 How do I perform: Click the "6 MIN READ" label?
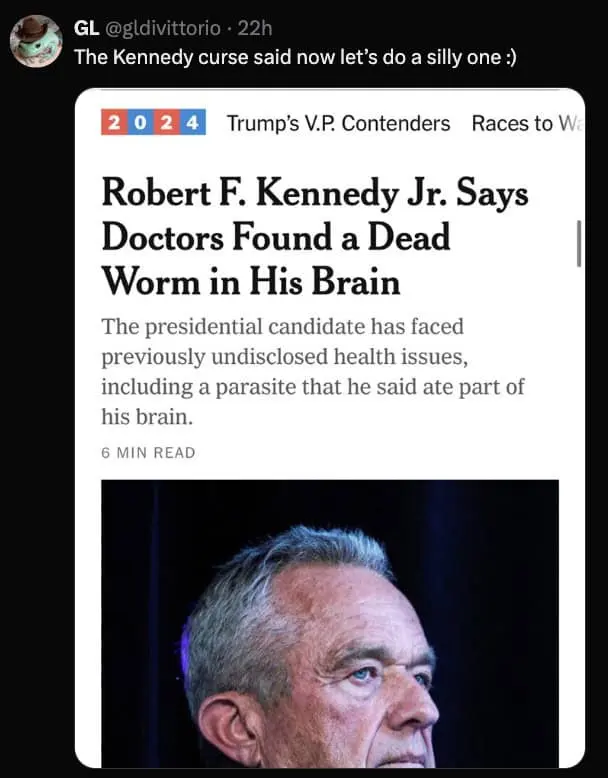[148, 452]
